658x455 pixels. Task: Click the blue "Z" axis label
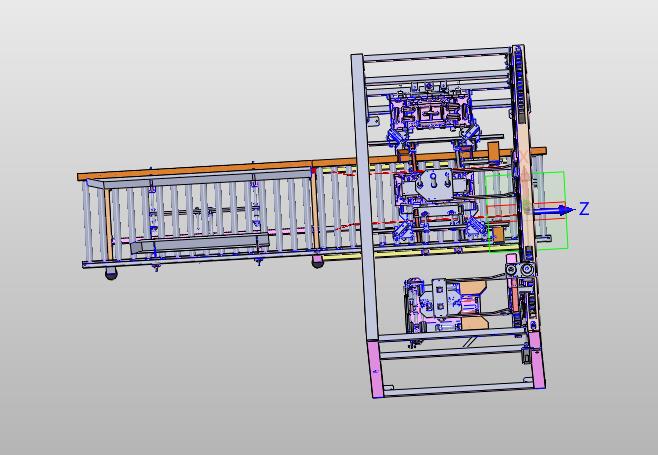tap(584, 209)
